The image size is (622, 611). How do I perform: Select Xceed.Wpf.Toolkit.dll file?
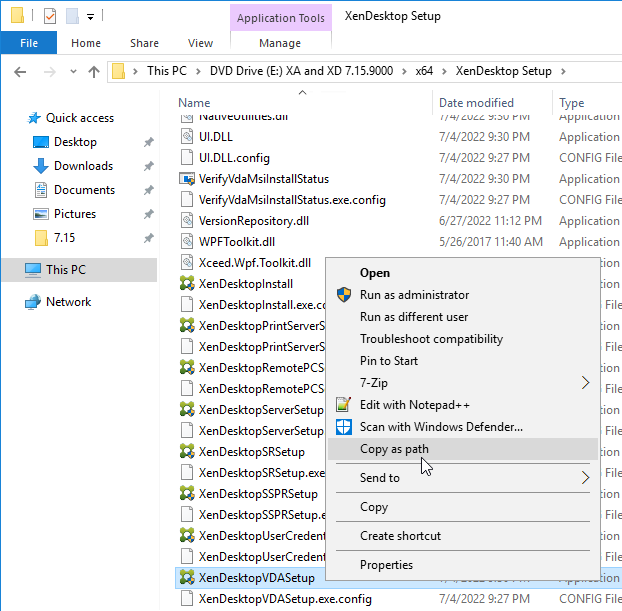pyautogui.click(x=255, y=263)
